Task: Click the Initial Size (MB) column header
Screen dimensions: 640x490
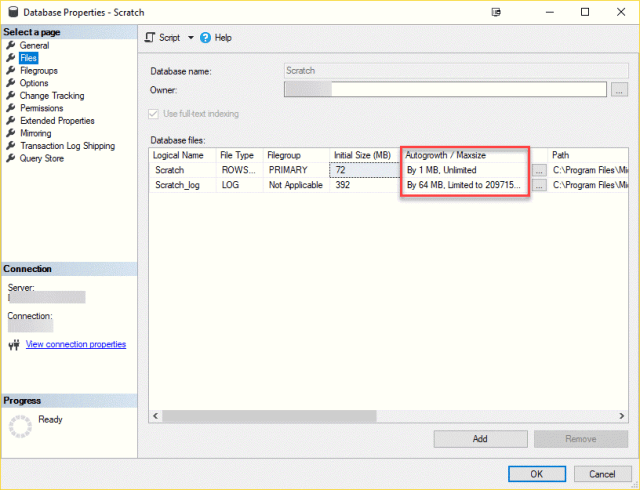Action: 362,155
